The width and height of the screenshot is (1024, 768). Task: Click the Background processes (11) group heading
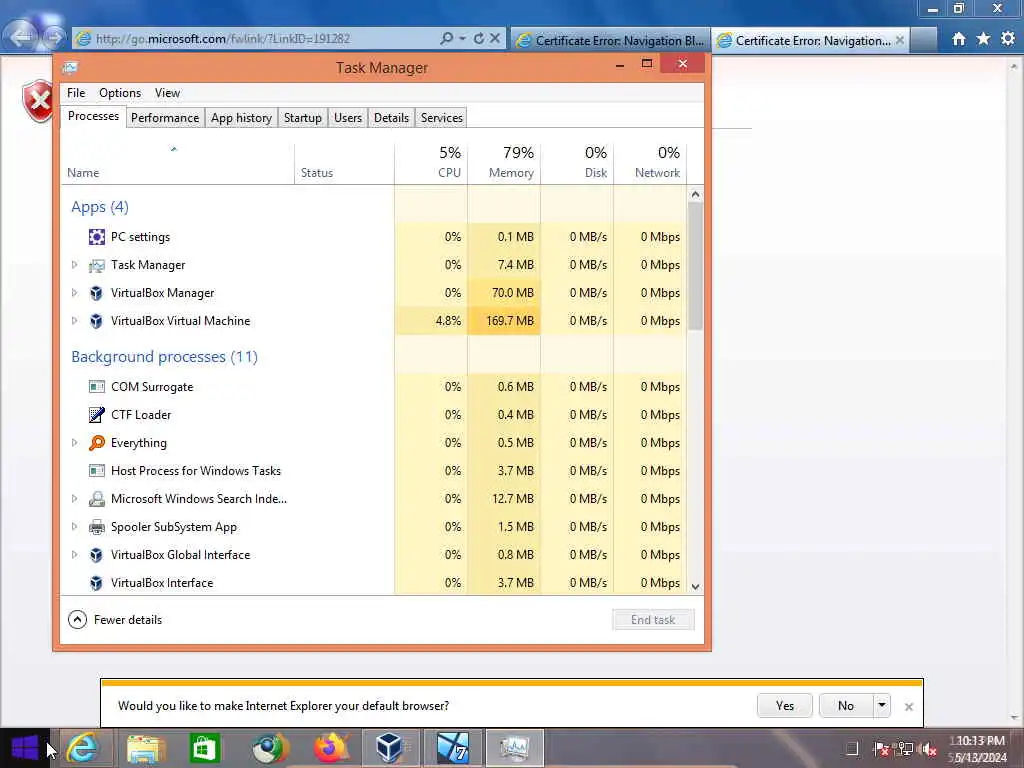[165, 357]
